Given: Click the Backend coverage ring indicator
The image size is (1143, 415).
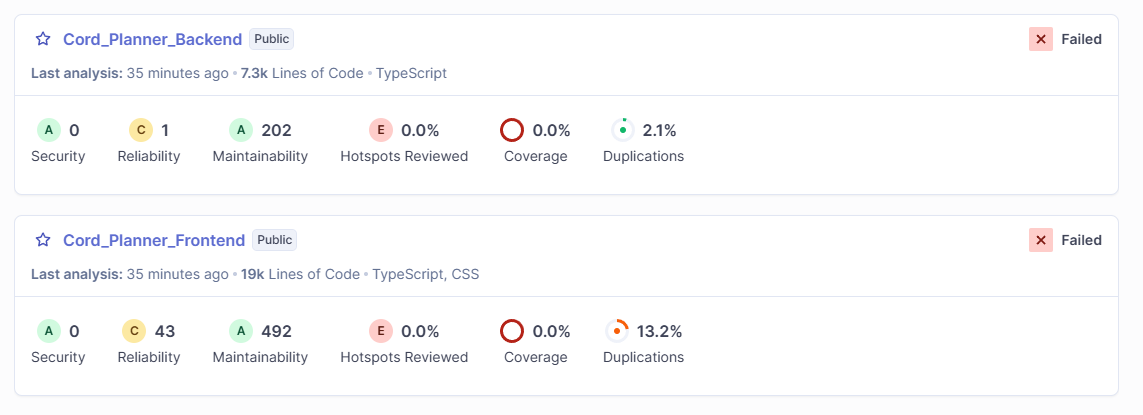Looking at the screenshot, I should (x=512, y=130).
